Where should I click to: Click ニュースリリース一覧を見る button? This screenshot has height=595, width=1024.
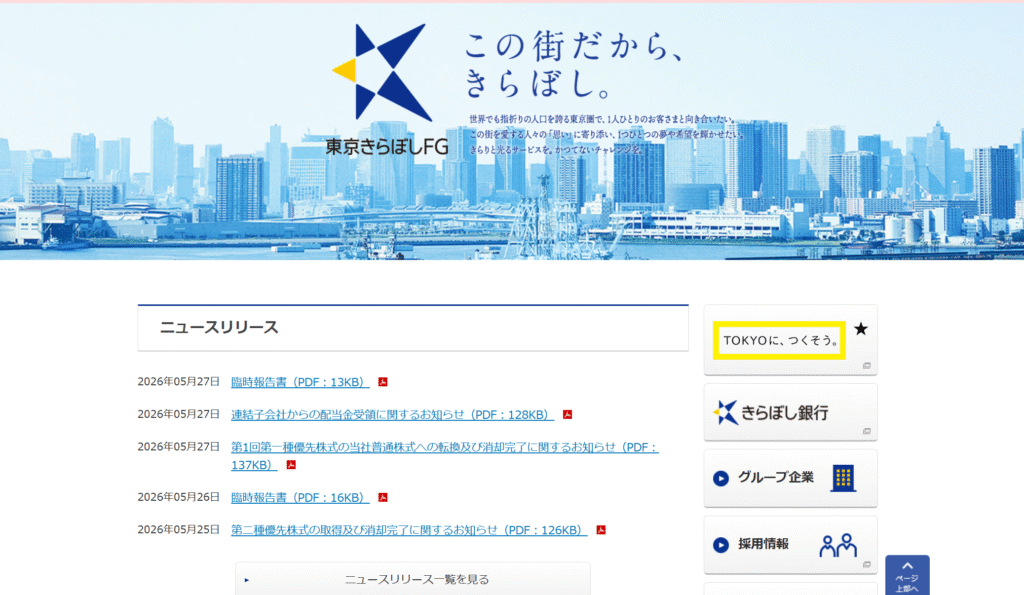[413, 579]
